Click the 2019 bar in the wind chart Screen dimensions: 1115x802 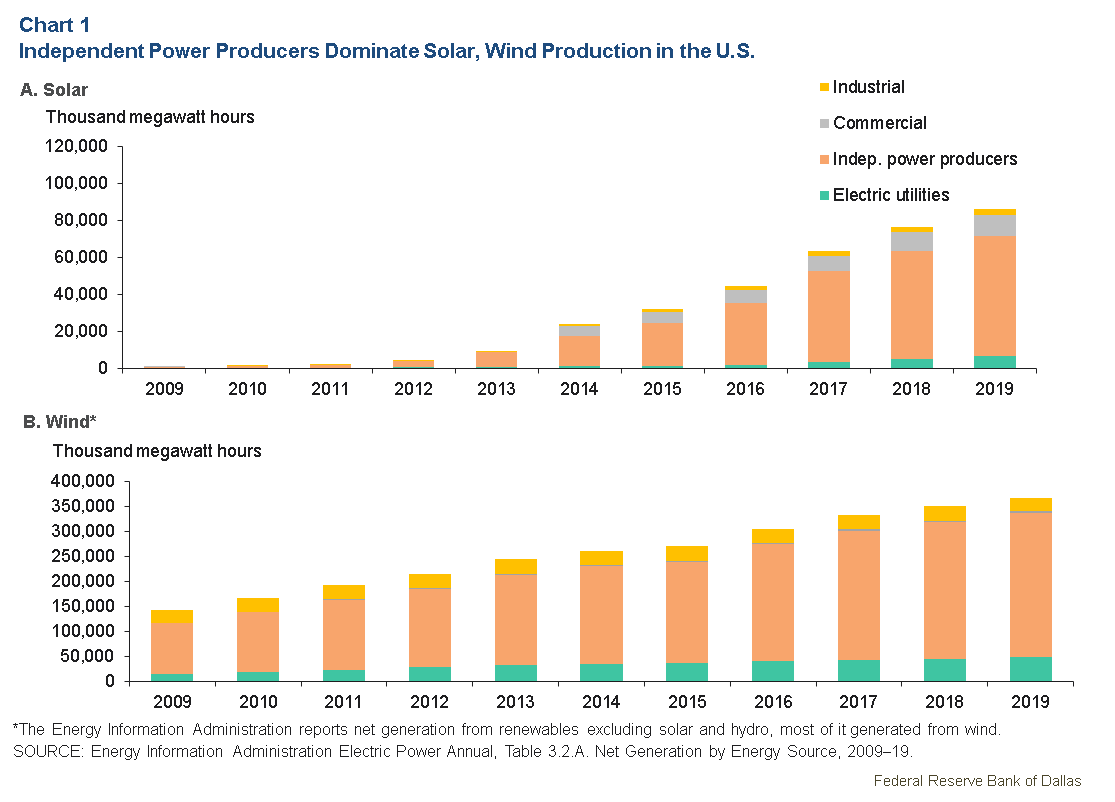tap(1030, 589)
